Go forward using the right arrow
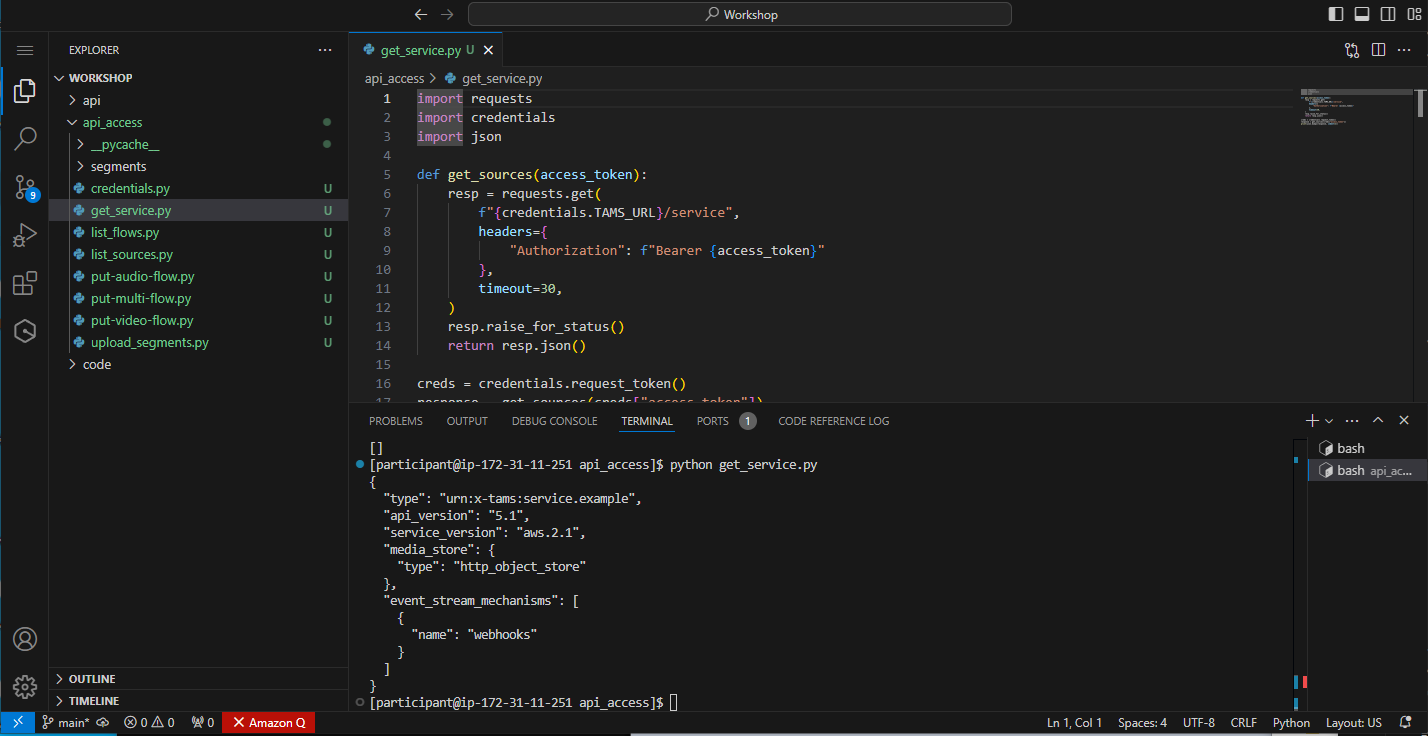The width and height of the screenshot is (1428, 736). [x=447, y=14]
